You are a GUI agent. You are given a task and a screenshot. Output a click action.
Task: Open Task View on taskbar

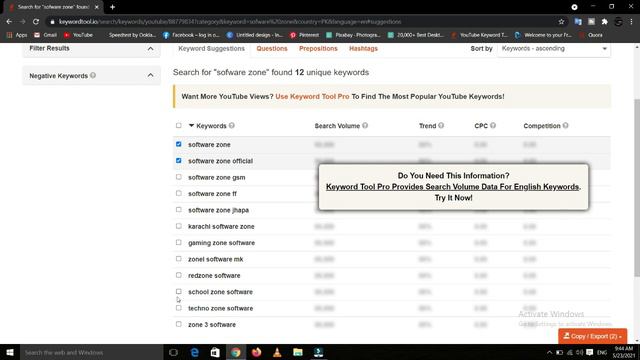pos(173,352)
